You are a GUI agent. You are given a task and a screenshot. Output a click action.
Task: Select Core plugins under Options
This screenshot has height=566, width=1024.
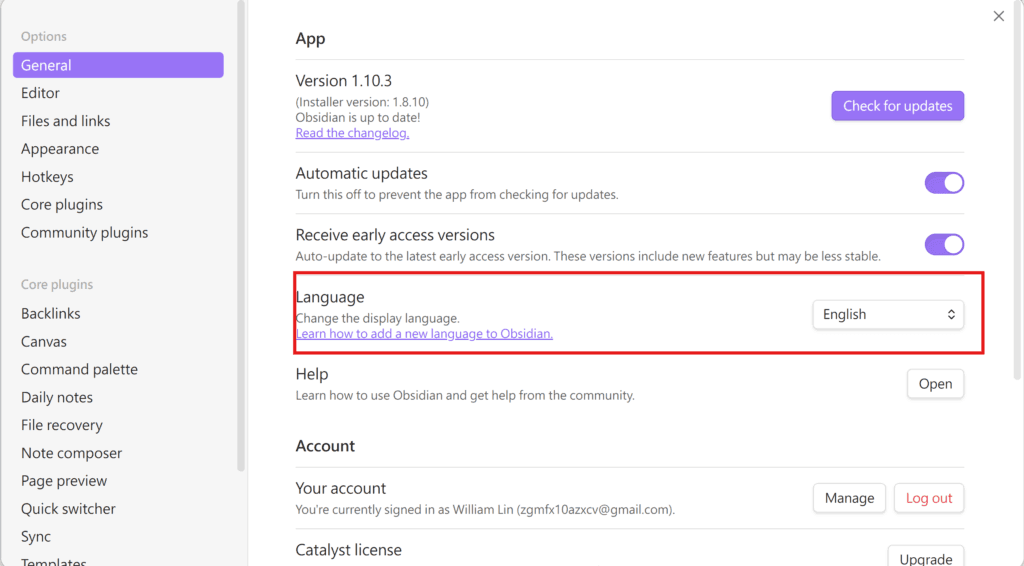pos(62,205)
